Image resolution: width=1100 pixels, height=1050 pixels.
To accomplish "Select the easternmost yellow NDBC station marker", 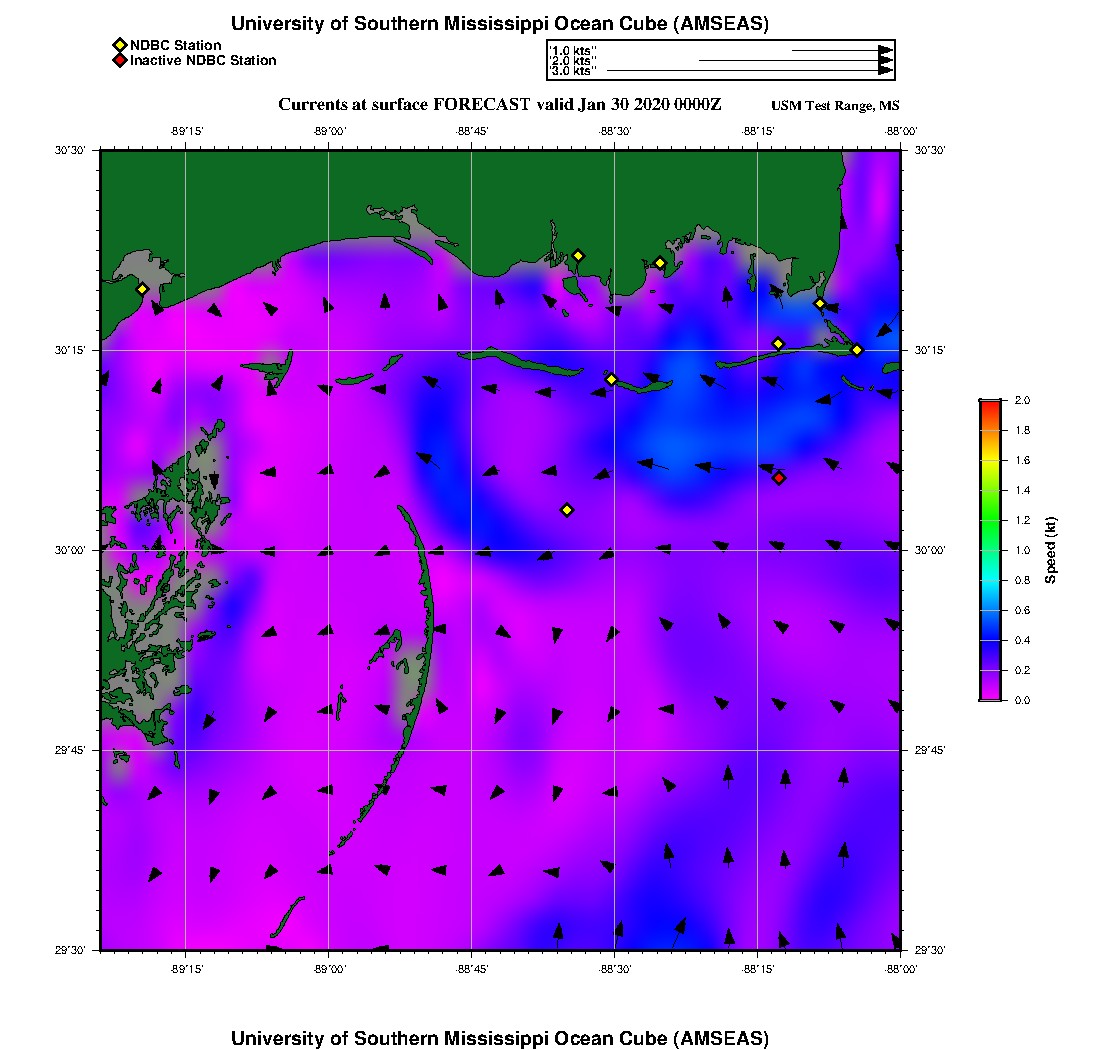I will (857, 350).
